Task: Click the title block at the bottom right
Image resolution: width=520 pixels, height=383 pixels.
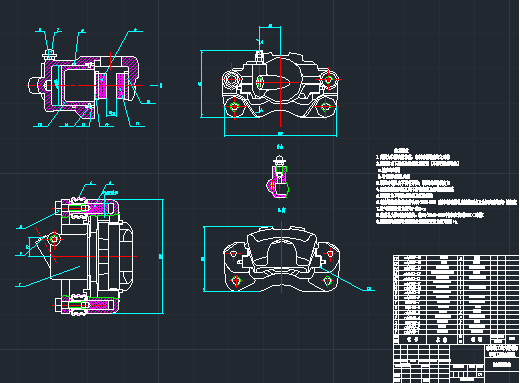Action: click(456, 363)
